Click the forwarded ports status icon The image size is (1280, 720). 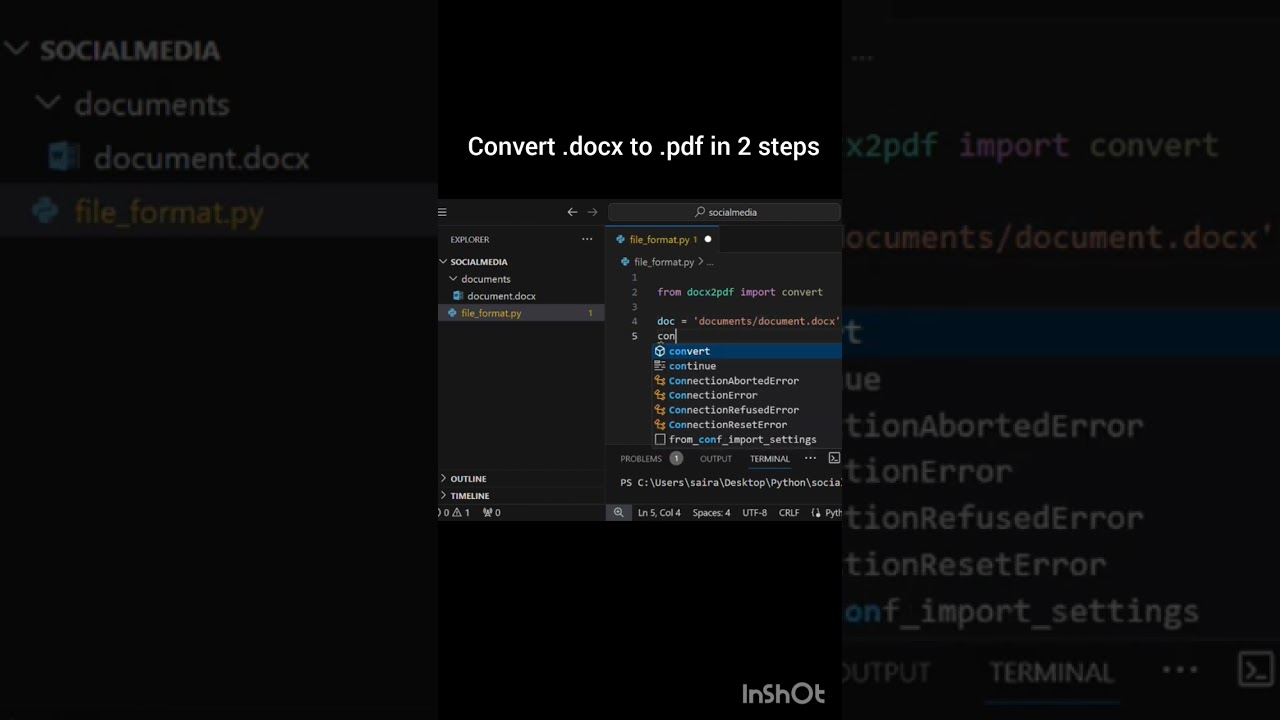pyautogui.click(x=492, y=512)
